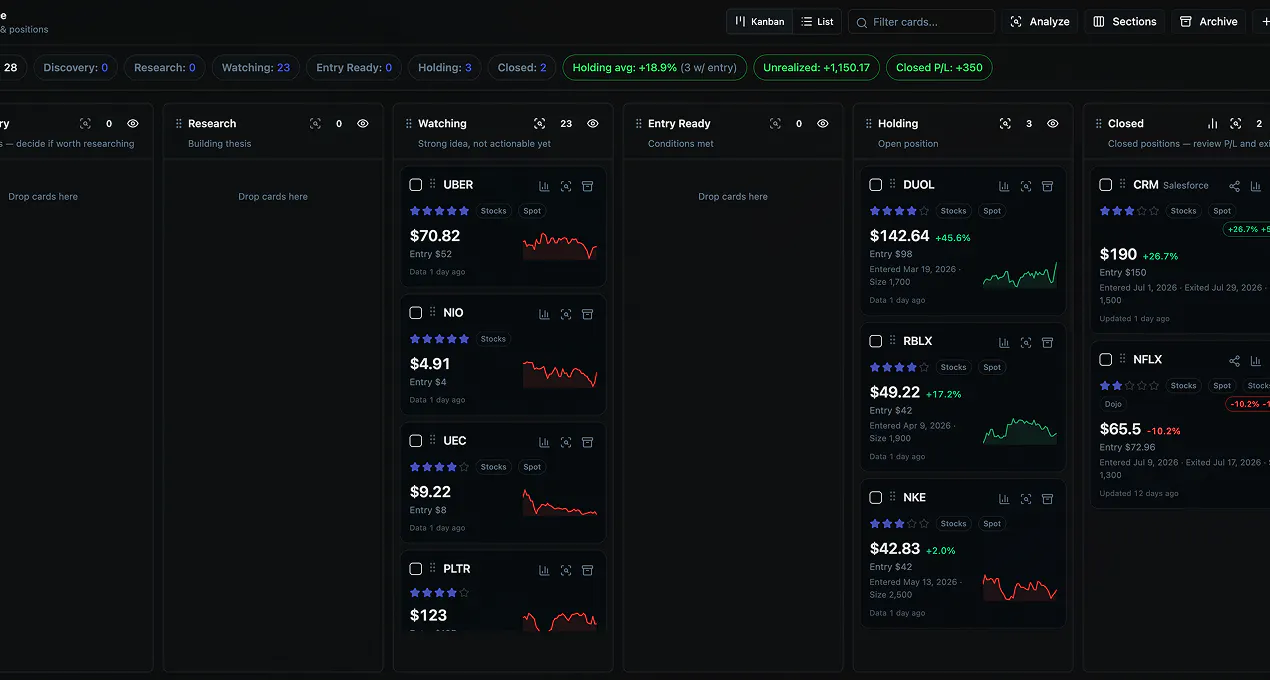Analyze the Watching column via scan icon
This screenshot has height=680, width=1270.
coord(540,124)
